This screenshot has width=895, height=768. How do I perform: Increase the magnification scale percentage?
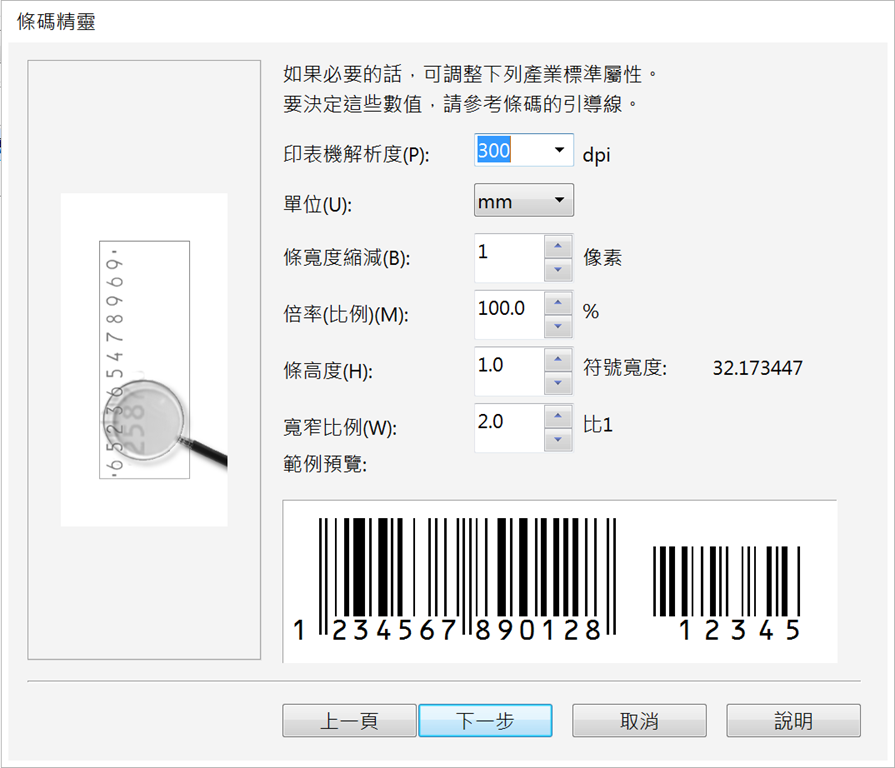coord(558,302)
